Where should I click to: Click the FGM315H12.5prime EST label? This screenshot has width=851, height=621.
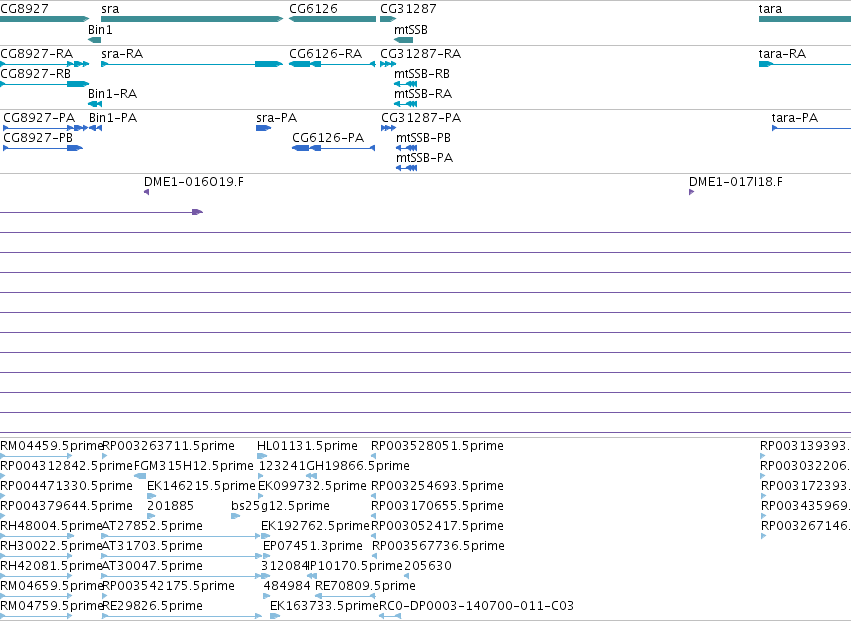(193, 466)
